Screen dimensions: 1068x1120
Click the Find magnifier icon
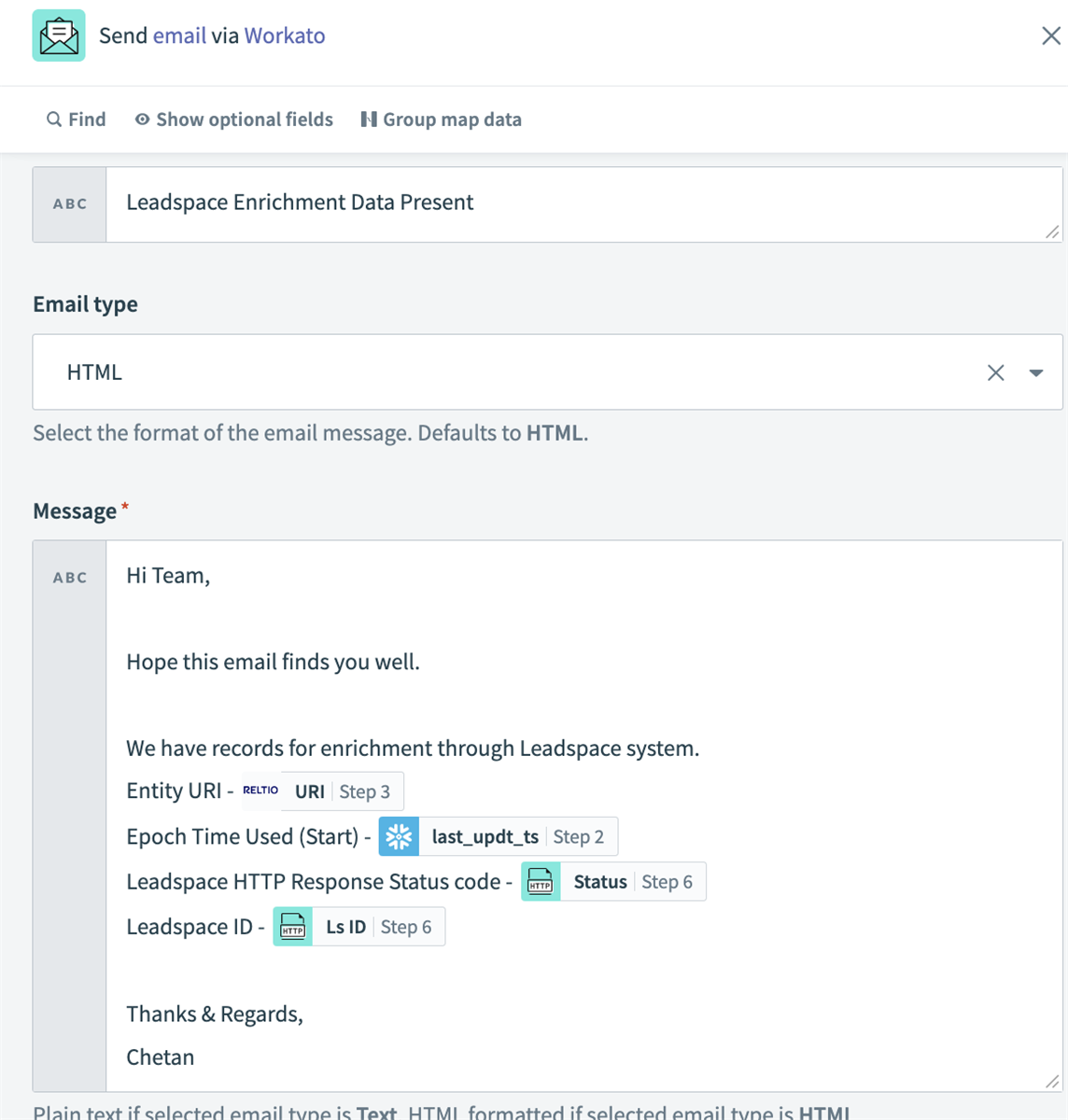pyautogui.click(x=53, y=119)
